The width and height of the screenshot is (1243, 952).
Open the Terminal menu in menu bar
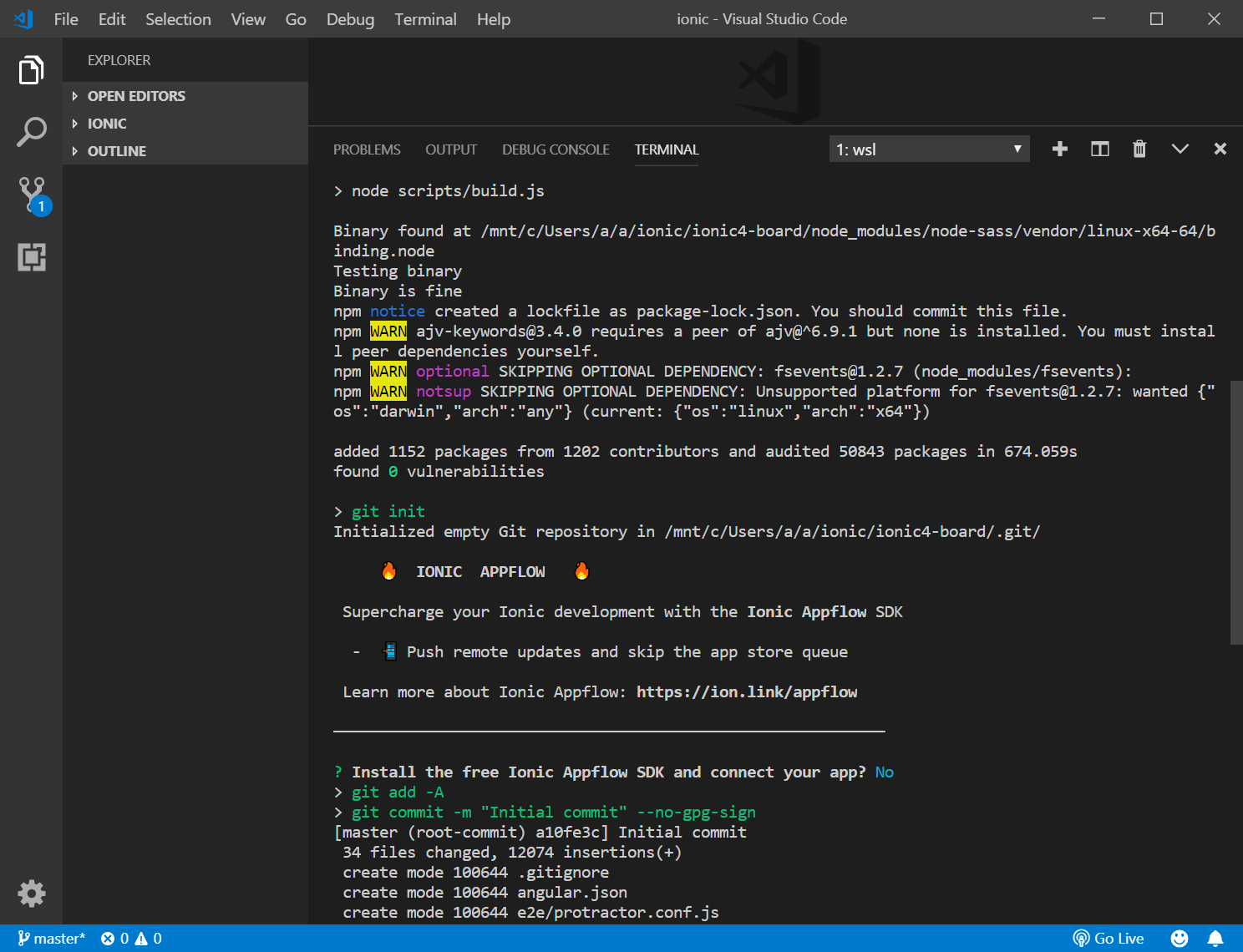click(x=425, y=19)
